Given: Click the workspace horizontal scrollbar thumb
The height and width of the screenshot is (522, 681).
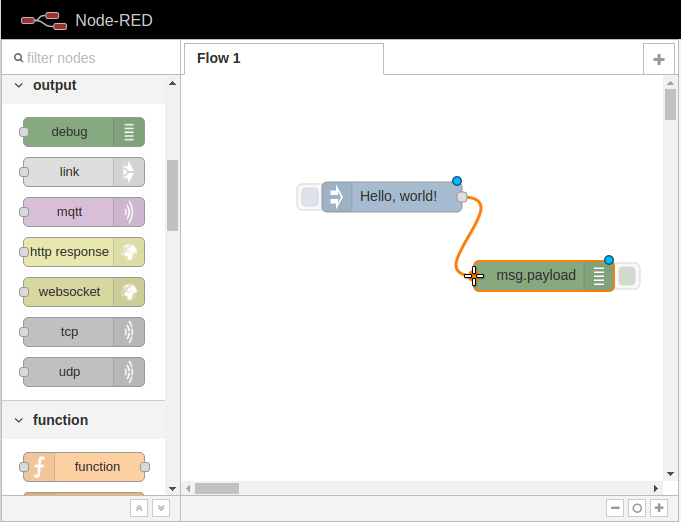Looking at the screenshot, I should [217, 489].
